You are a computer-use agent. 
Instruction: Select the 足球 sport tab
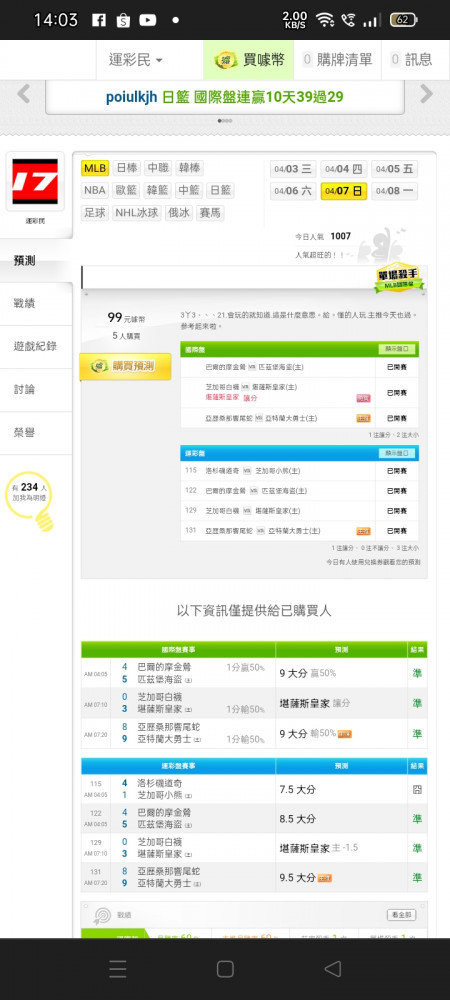(95, 213)
